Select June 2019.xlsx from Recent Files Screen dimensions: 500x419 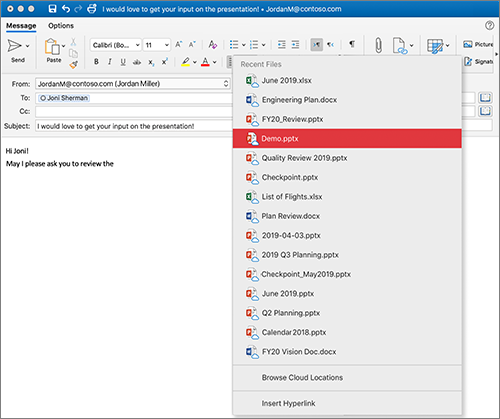point(347,81)
